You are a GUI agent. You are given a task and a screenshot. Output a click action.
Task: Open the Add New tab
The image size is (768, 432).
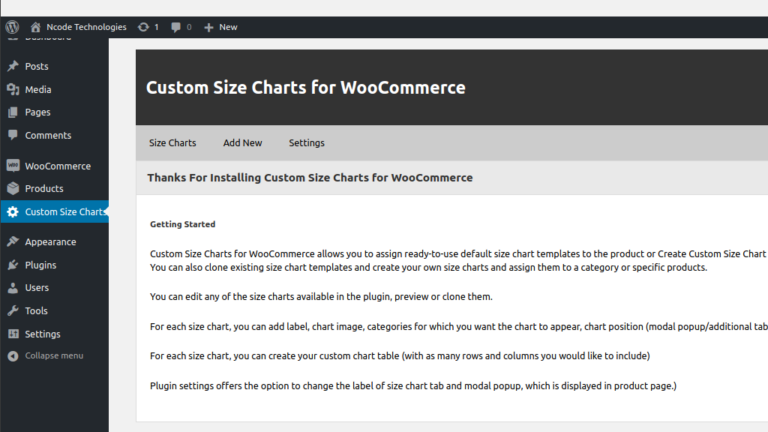242,143
